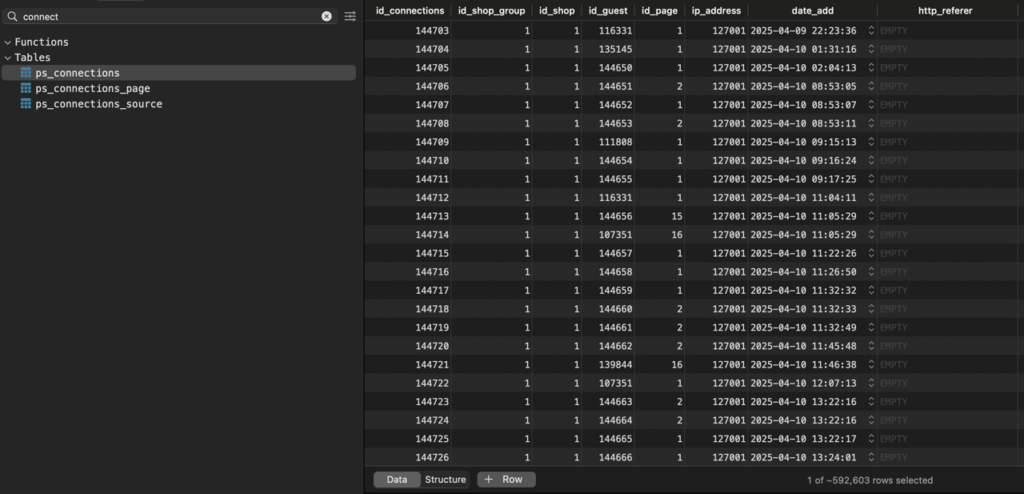Collapse the Tables group
The image size is (1024, 494).
click(x=8, y=58)
